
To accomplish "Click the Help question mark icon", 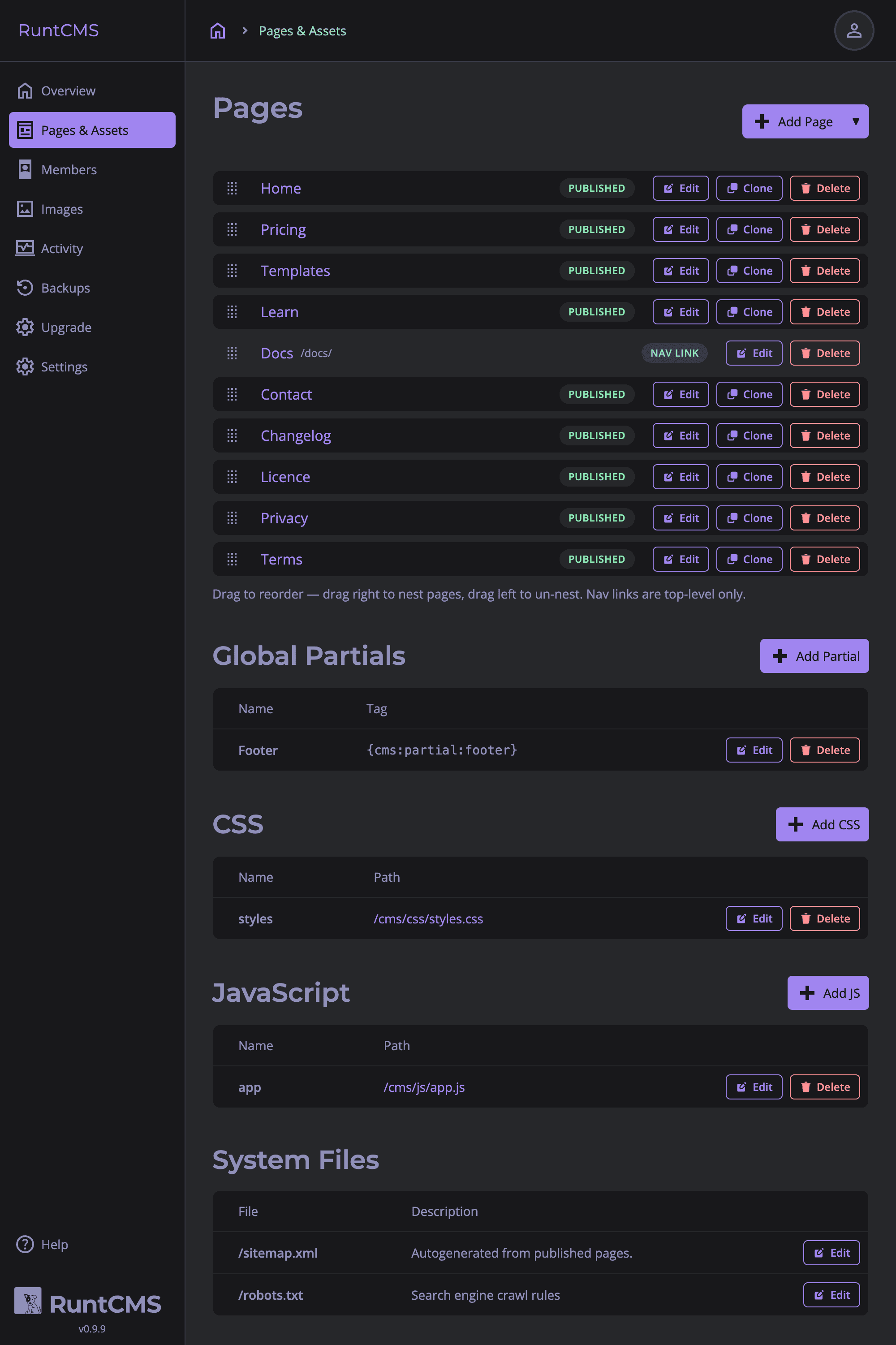I will tap(25, 1244).
